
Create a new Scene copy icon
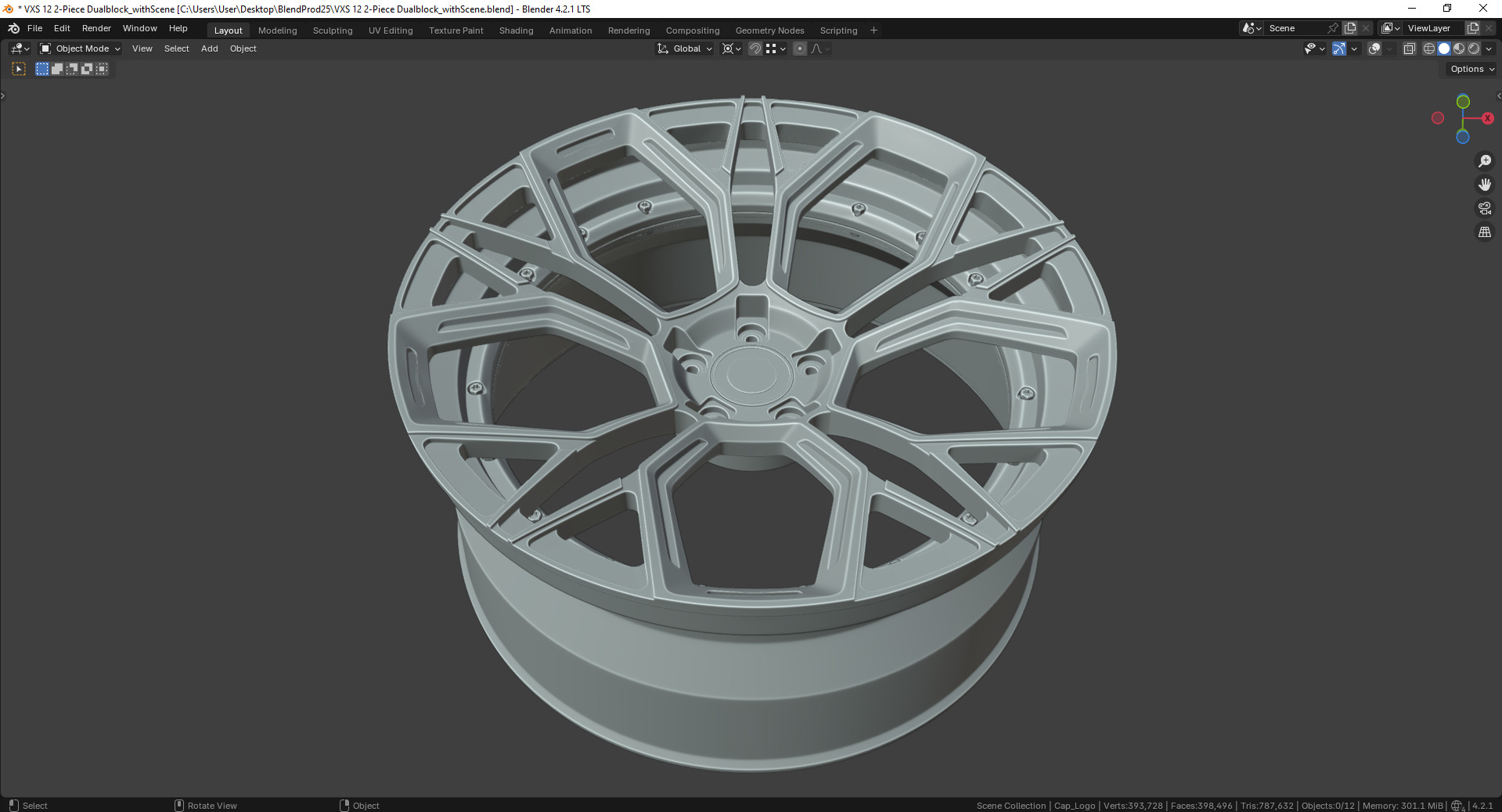1350,28
